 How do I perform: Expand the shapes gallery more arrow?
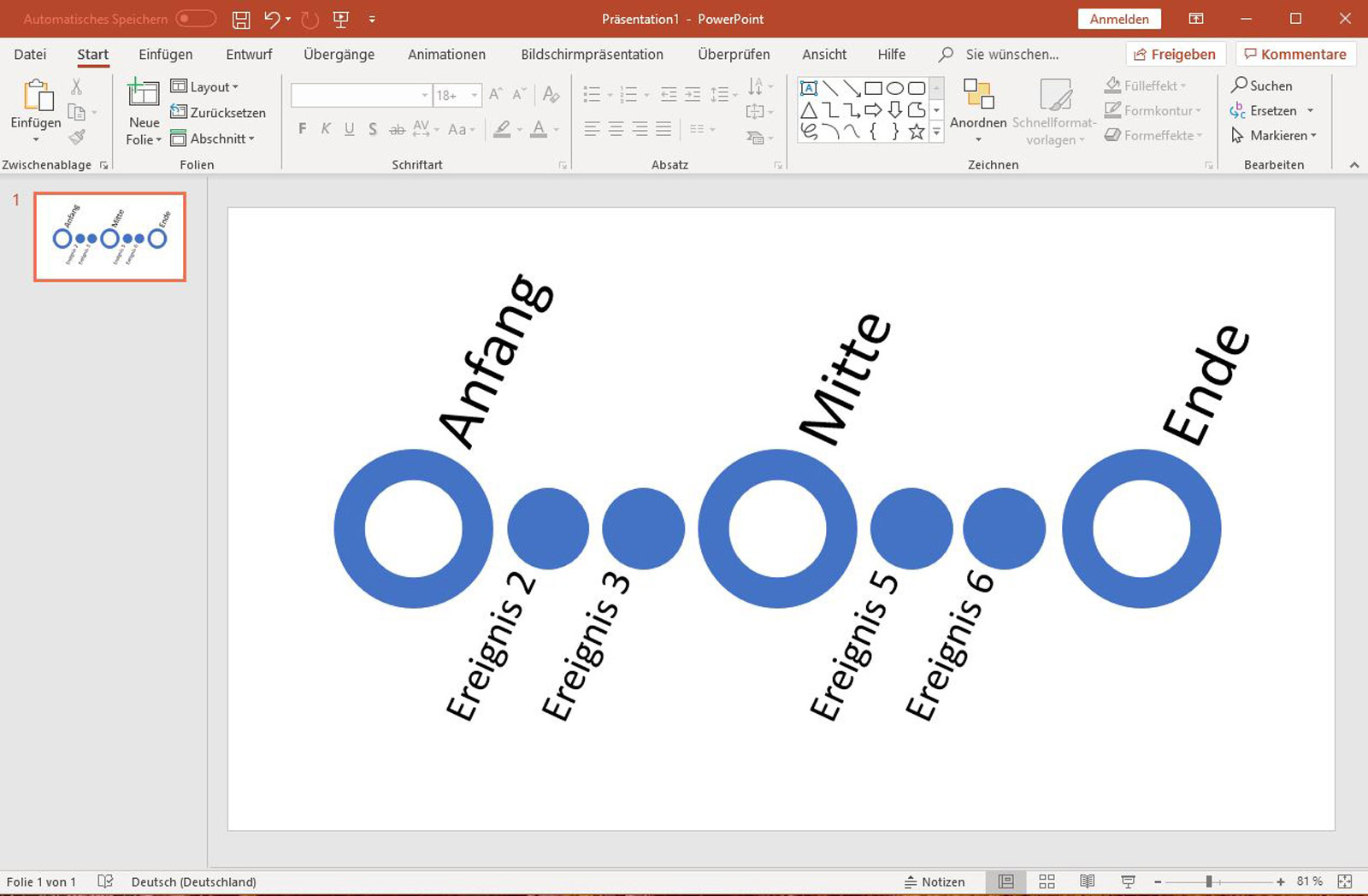936,132
